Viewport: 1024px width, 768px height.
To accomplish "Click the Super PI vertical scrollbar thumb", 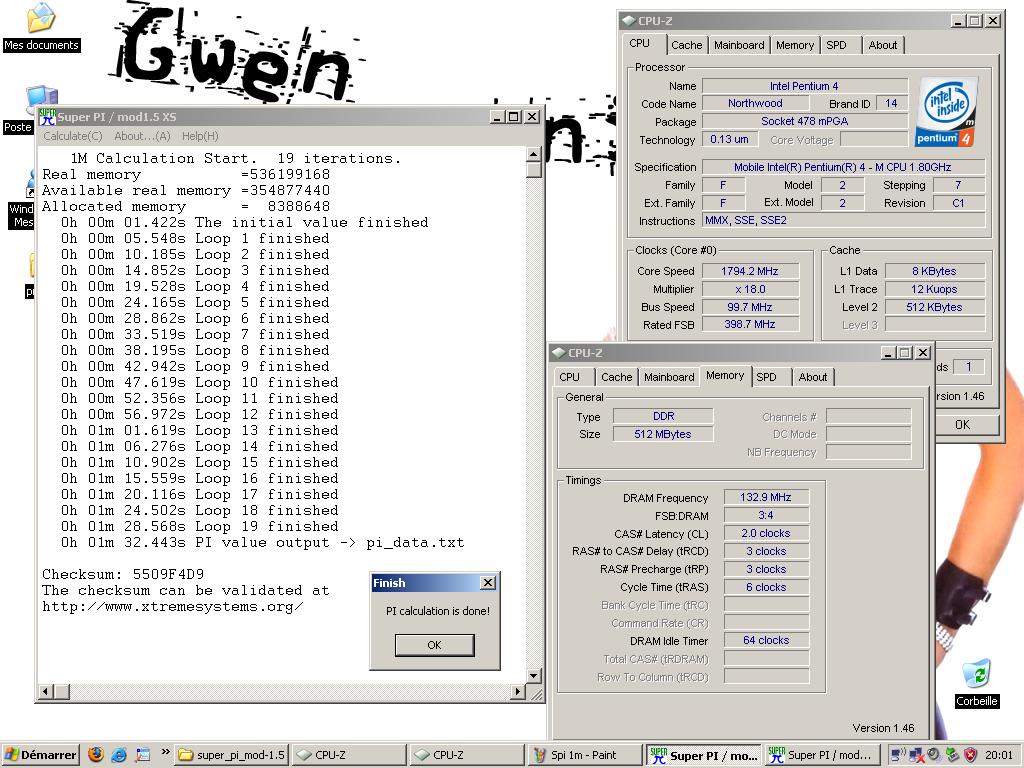I will [534, 170].
